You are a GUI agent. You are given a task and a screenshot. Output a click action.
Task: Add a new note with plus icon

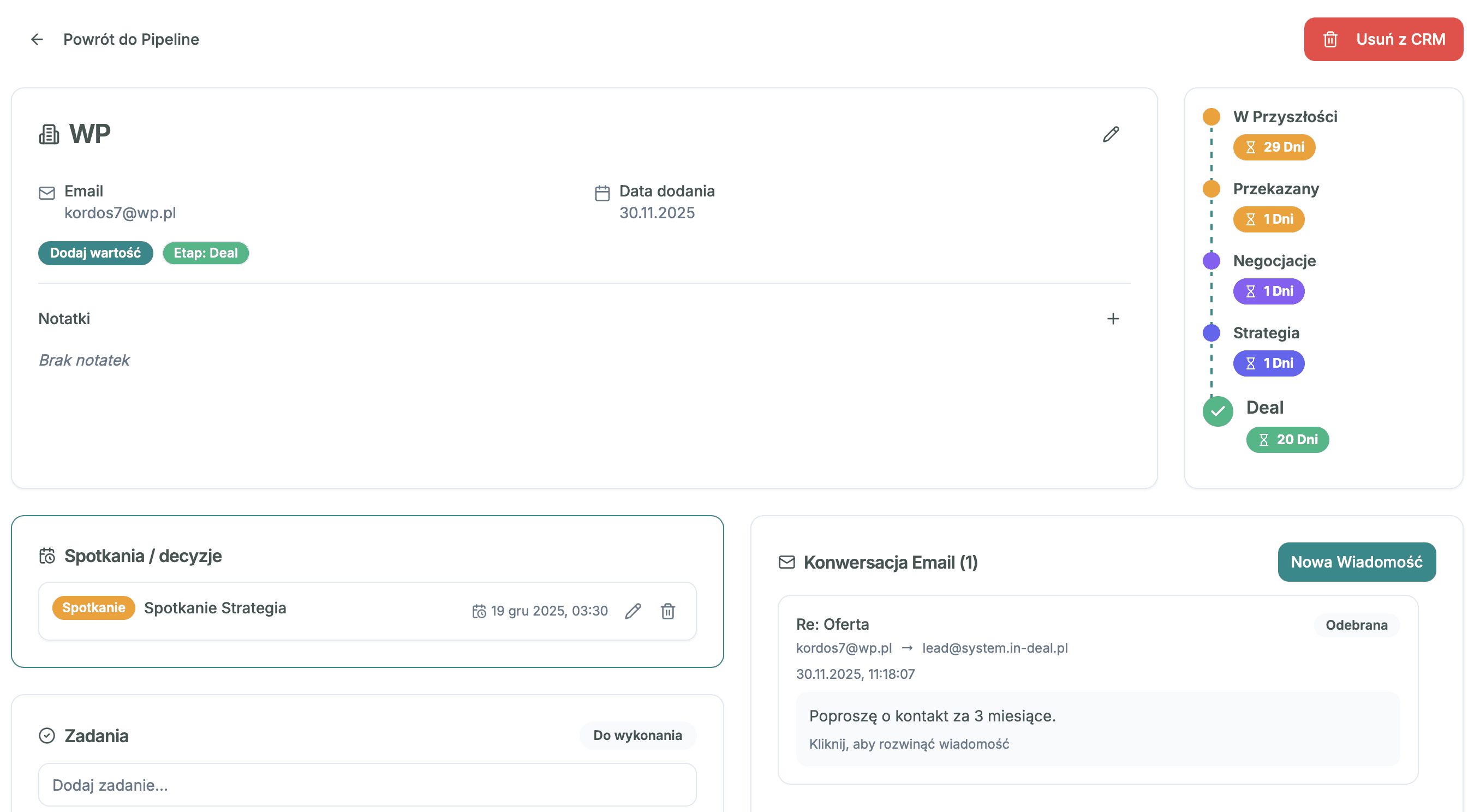(x=1112, y=318)
